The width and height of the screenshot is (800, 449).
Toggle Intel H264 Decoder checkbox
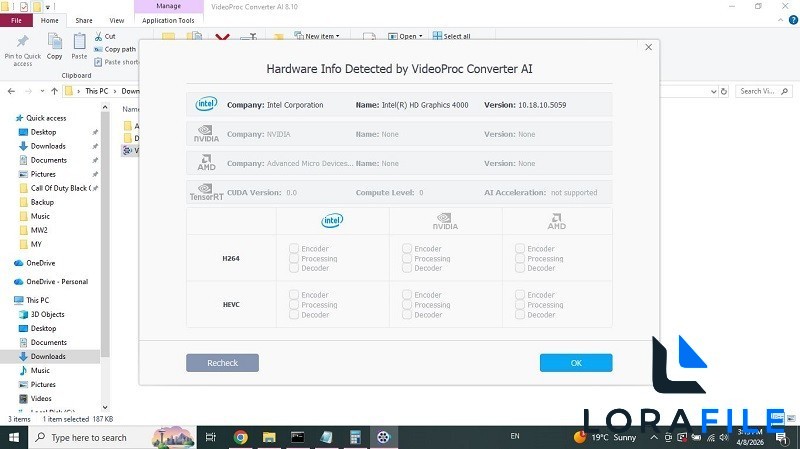coord(294,268)
